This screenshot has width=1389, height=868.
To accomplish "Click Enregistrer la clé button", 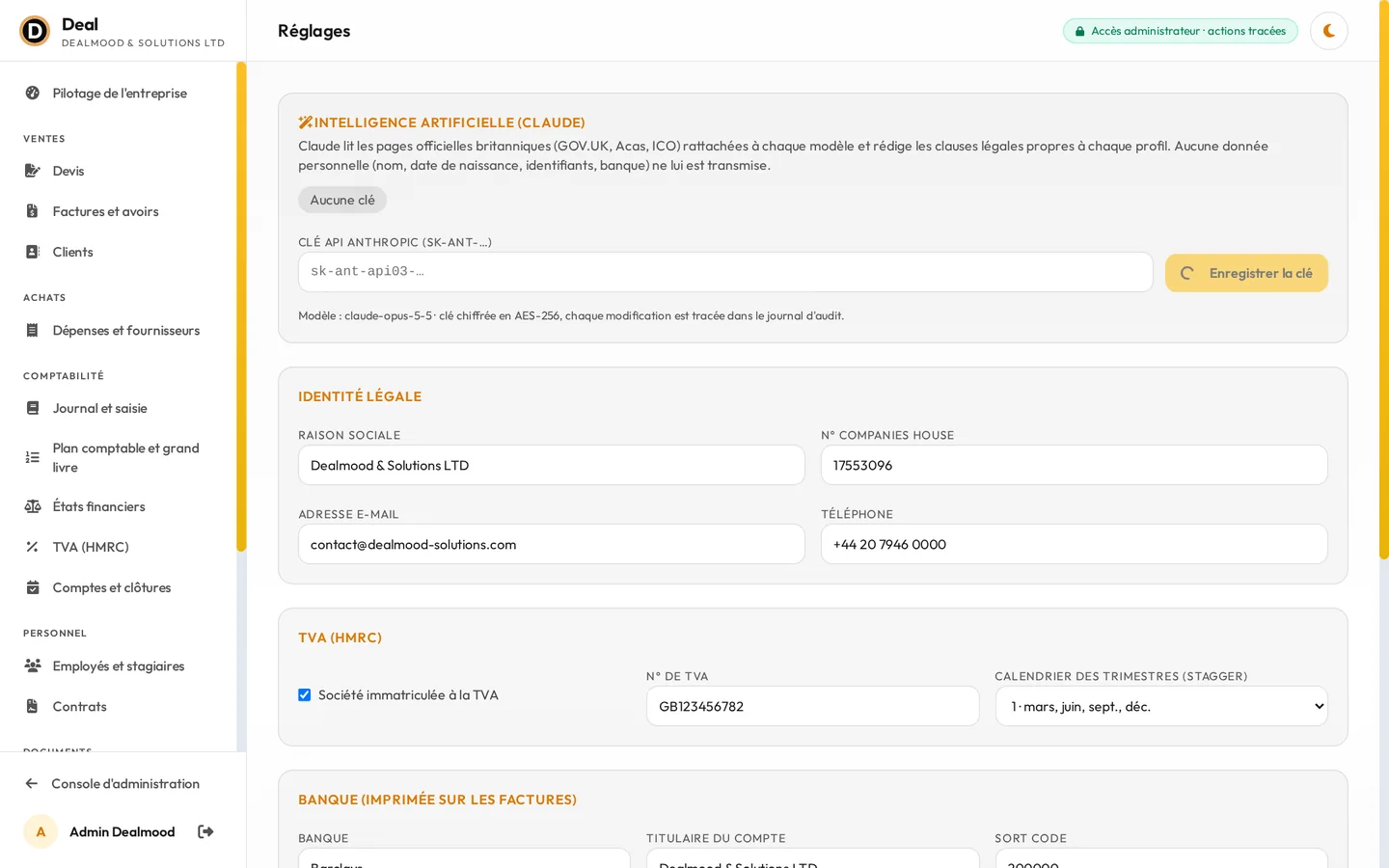I will [1246, 273].
